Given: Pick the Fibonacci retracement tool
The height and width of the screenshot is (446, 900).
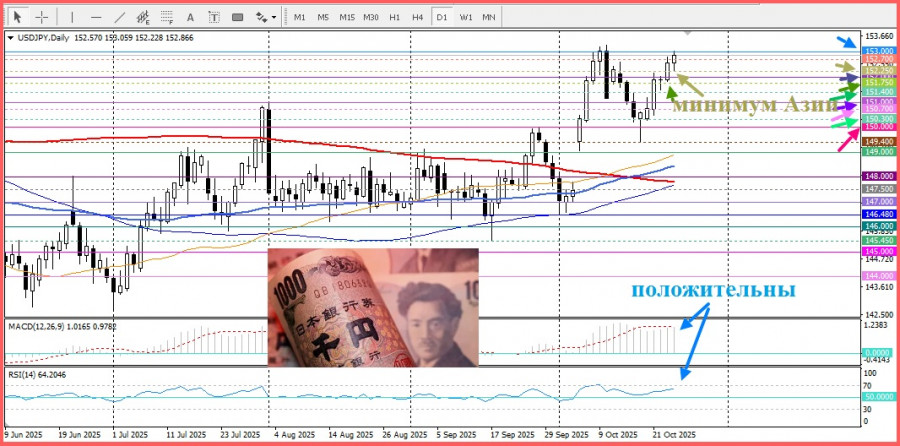Looking at the screenshot, I should pos(167,17).
